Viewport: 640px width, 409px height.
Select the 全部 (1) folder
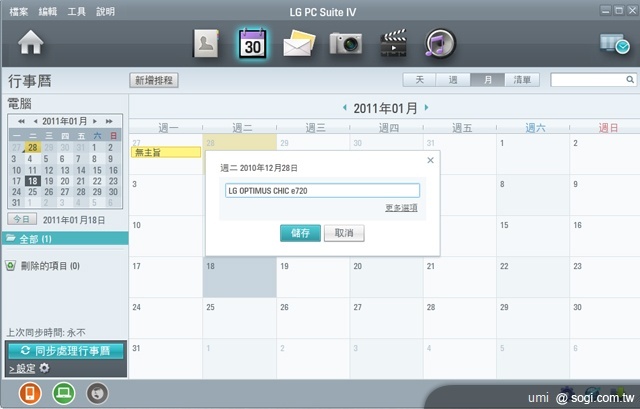click(x=65, y=239)
